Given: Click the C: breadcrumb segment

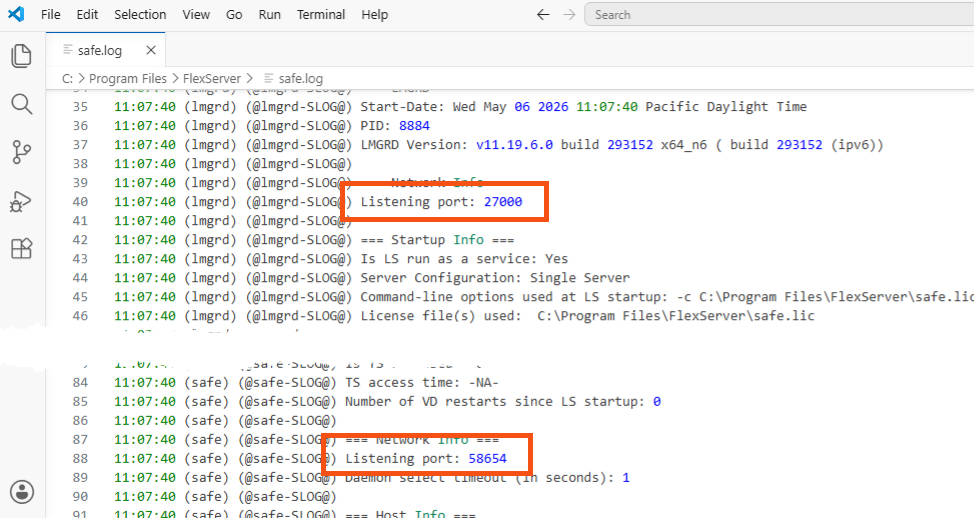Looking at the screenshot, I should point(67,78).
